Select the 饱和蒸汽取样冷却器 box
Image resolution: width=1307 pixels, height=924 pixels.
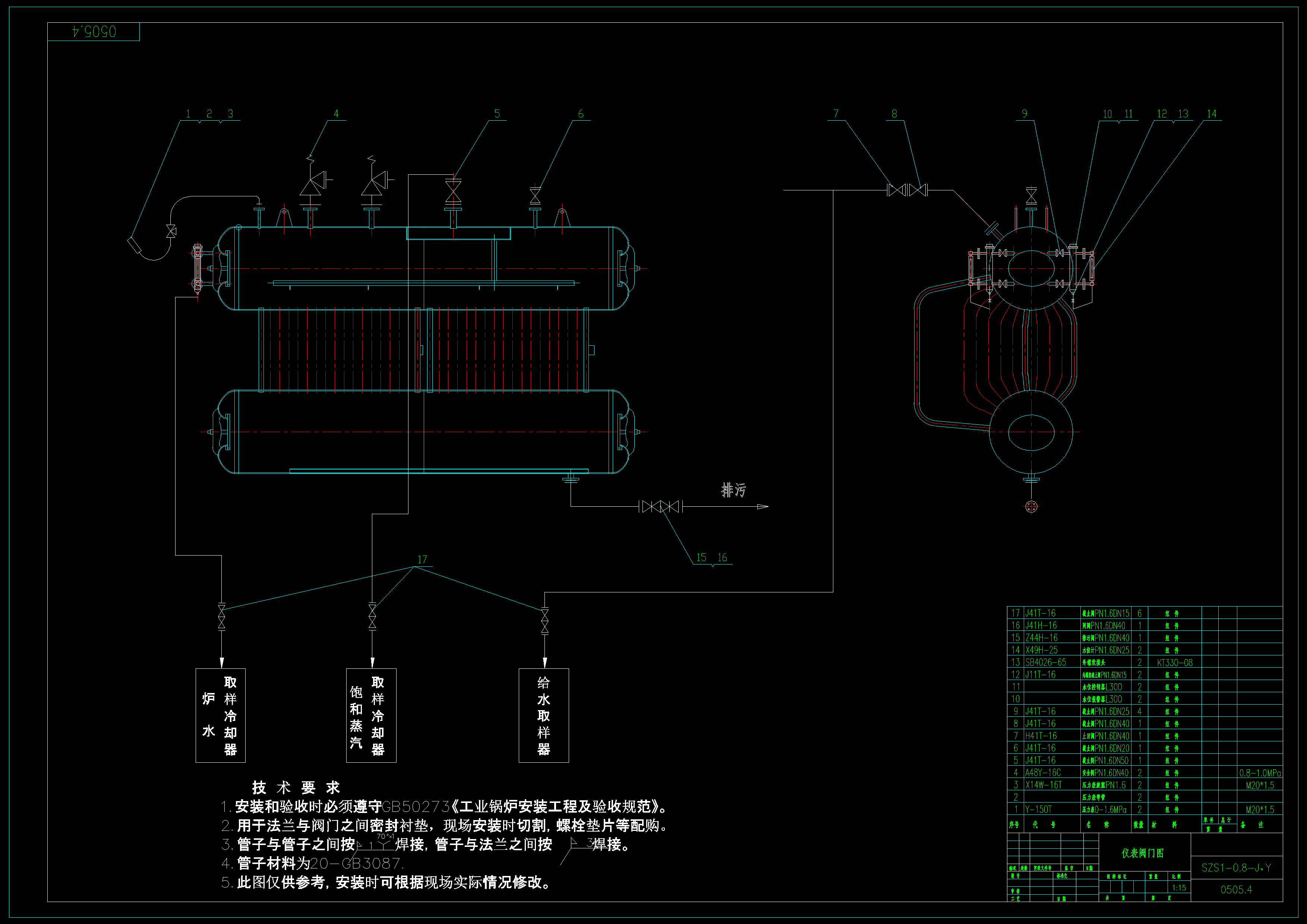click(x=371, y=715)
